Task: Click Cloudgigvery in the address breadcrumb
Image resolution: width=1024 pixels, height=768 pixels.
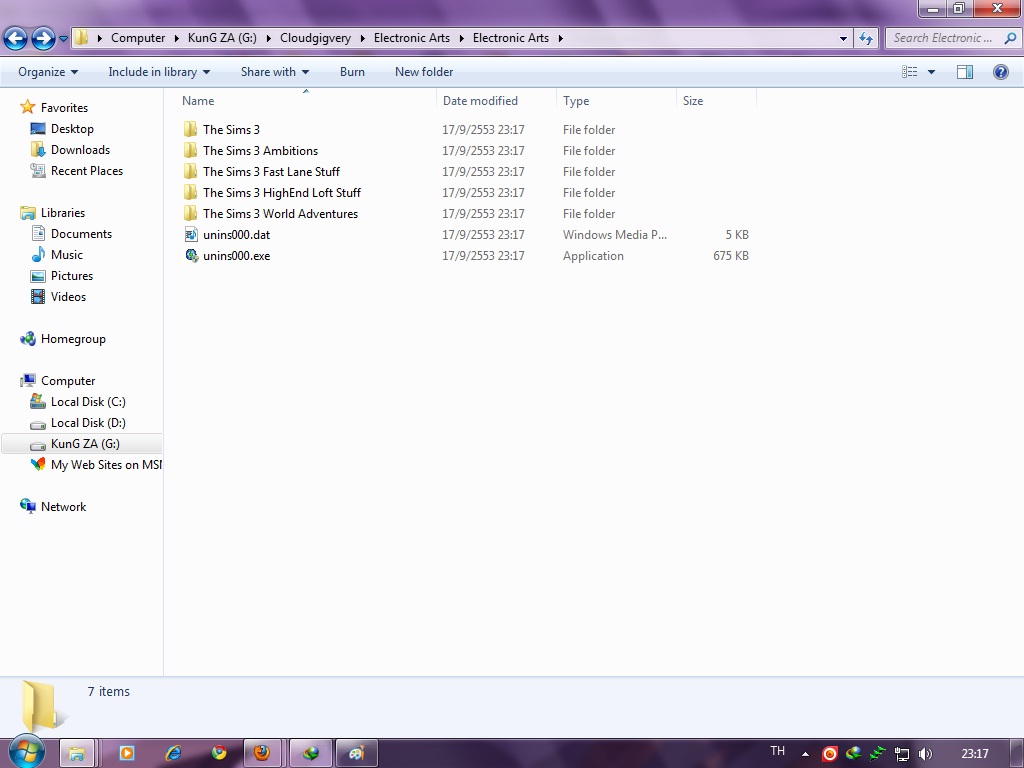Action: click(x=315, y=38)
